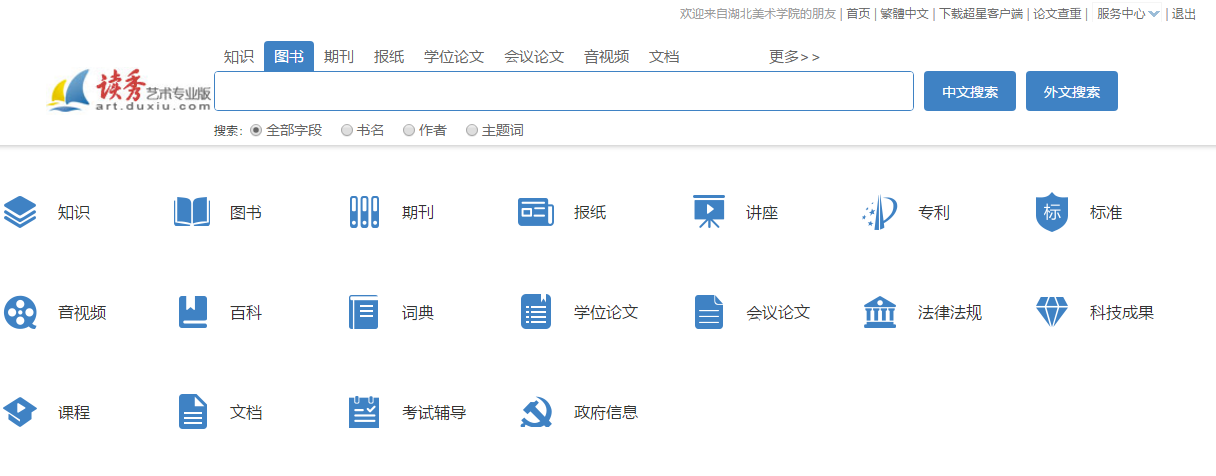Viewport: 1216px width, 476px height.
Task: Click the 词典 category label
Action: [418, 313]
